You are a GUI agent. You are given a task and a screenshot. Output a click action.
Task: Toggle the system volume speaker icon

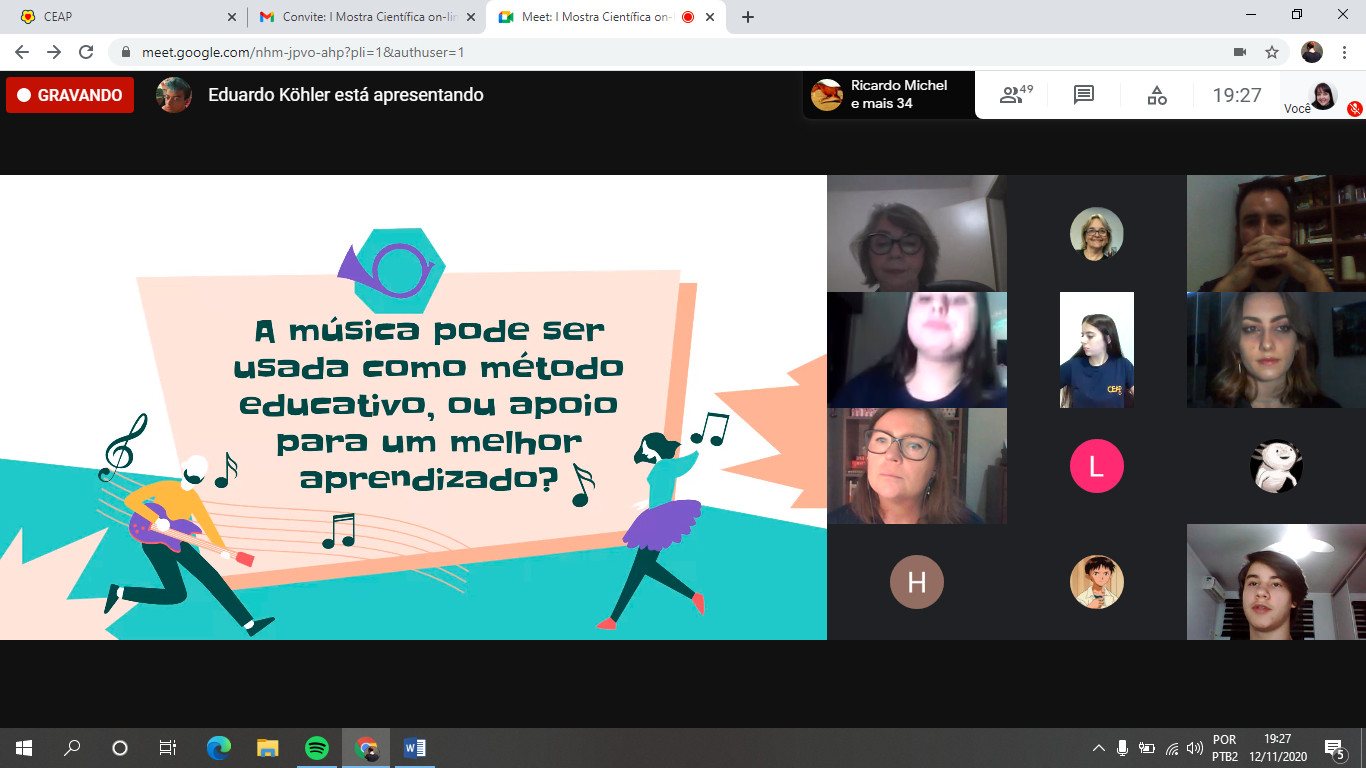coord(1194,748)
